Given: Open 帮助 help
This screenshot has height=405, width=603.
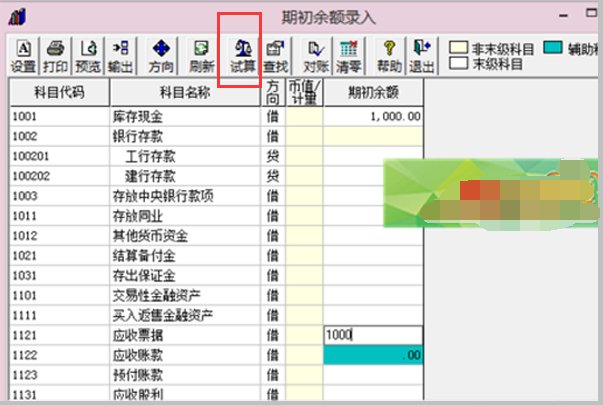Looking at the screenshot, I should 390,56.
